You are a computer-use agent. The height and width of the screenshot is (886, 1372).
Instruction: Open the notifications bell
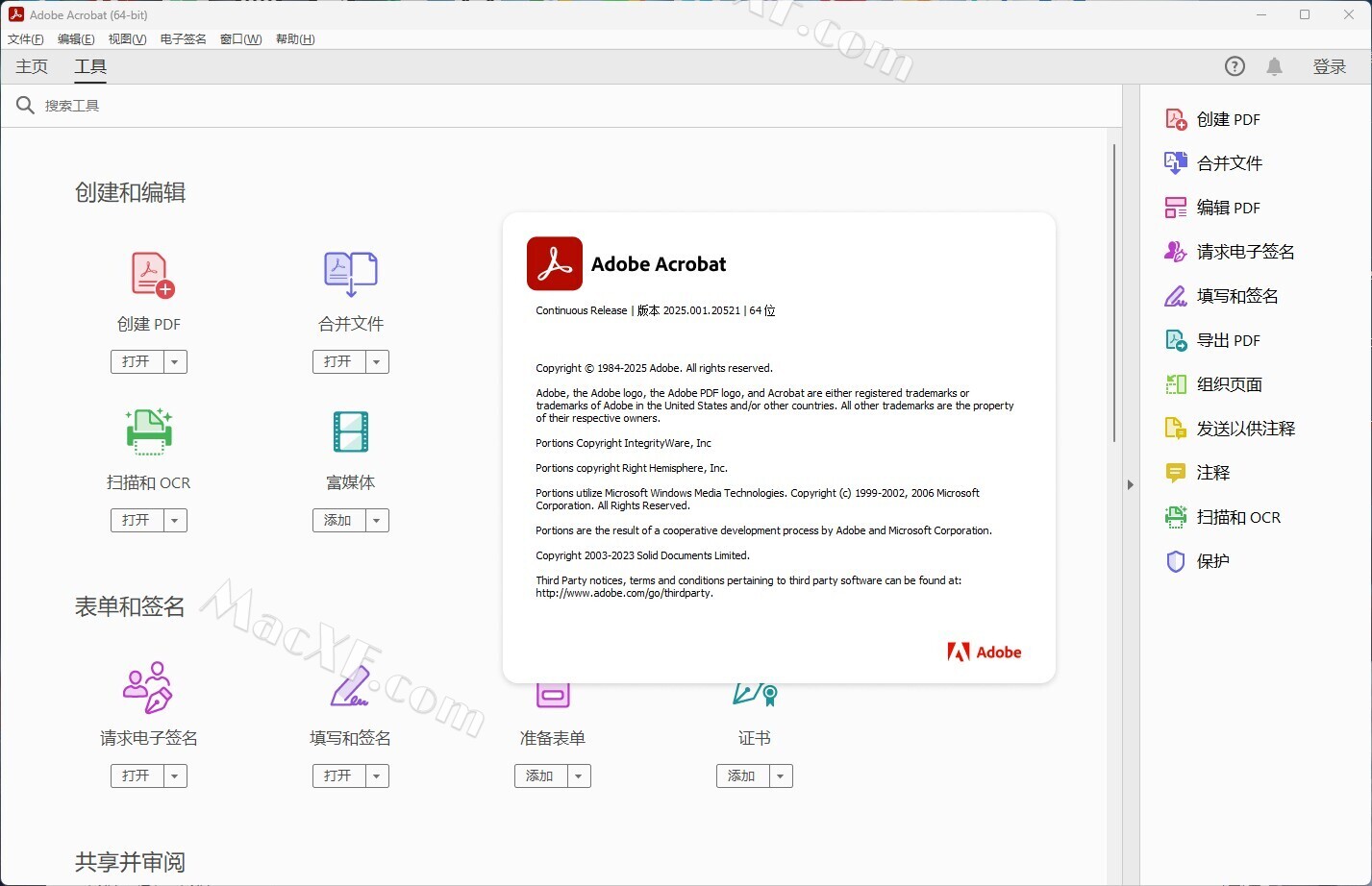[1274, 66]
